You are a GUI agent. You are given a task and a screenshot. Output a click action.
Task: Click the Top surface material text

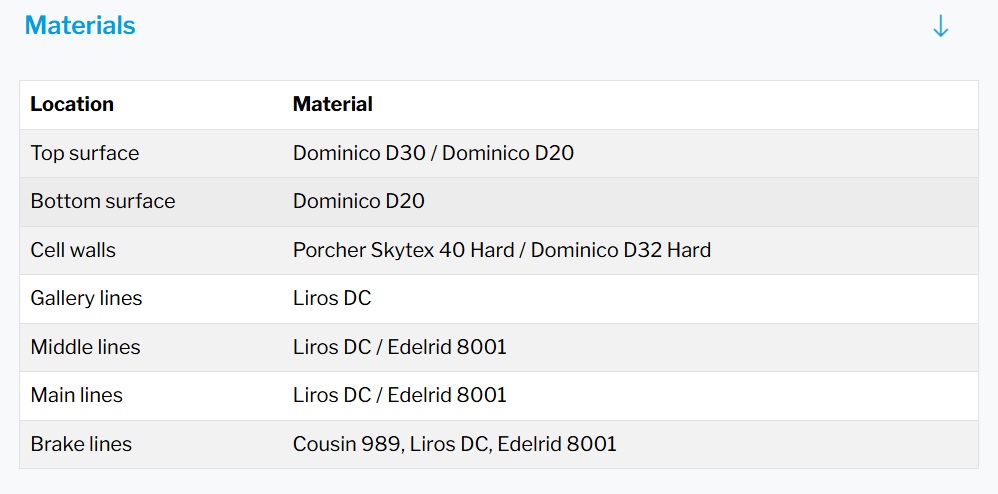(433, 153)
